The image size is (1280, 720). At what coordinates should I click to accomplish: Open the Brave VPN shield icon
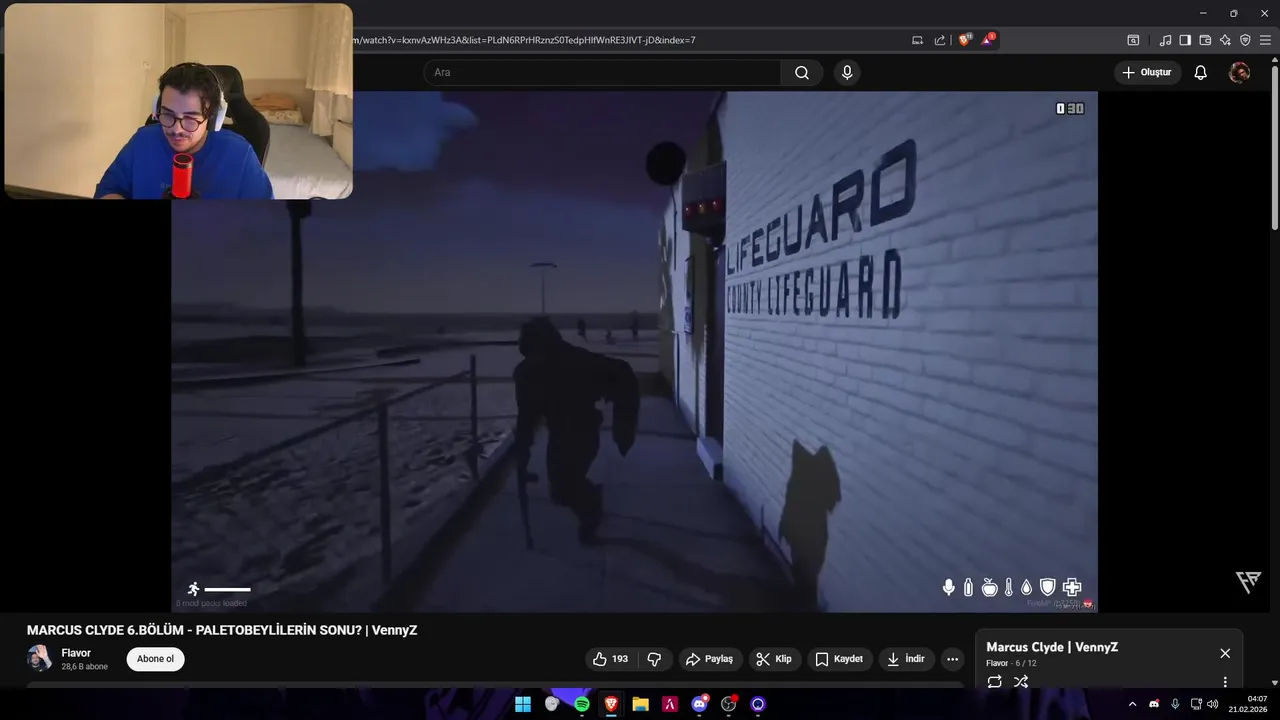(x=1245, y=40)
